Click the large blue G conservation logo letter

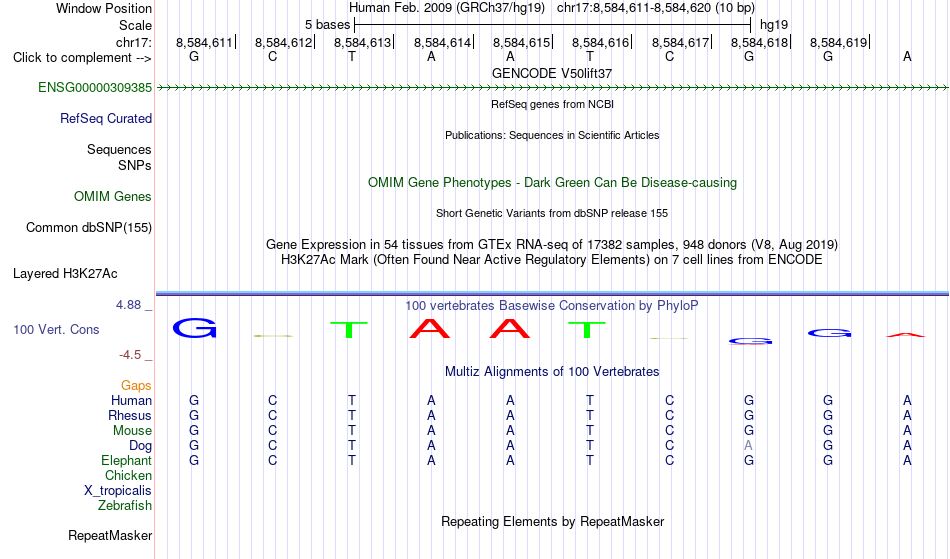[x=194, y=328]
